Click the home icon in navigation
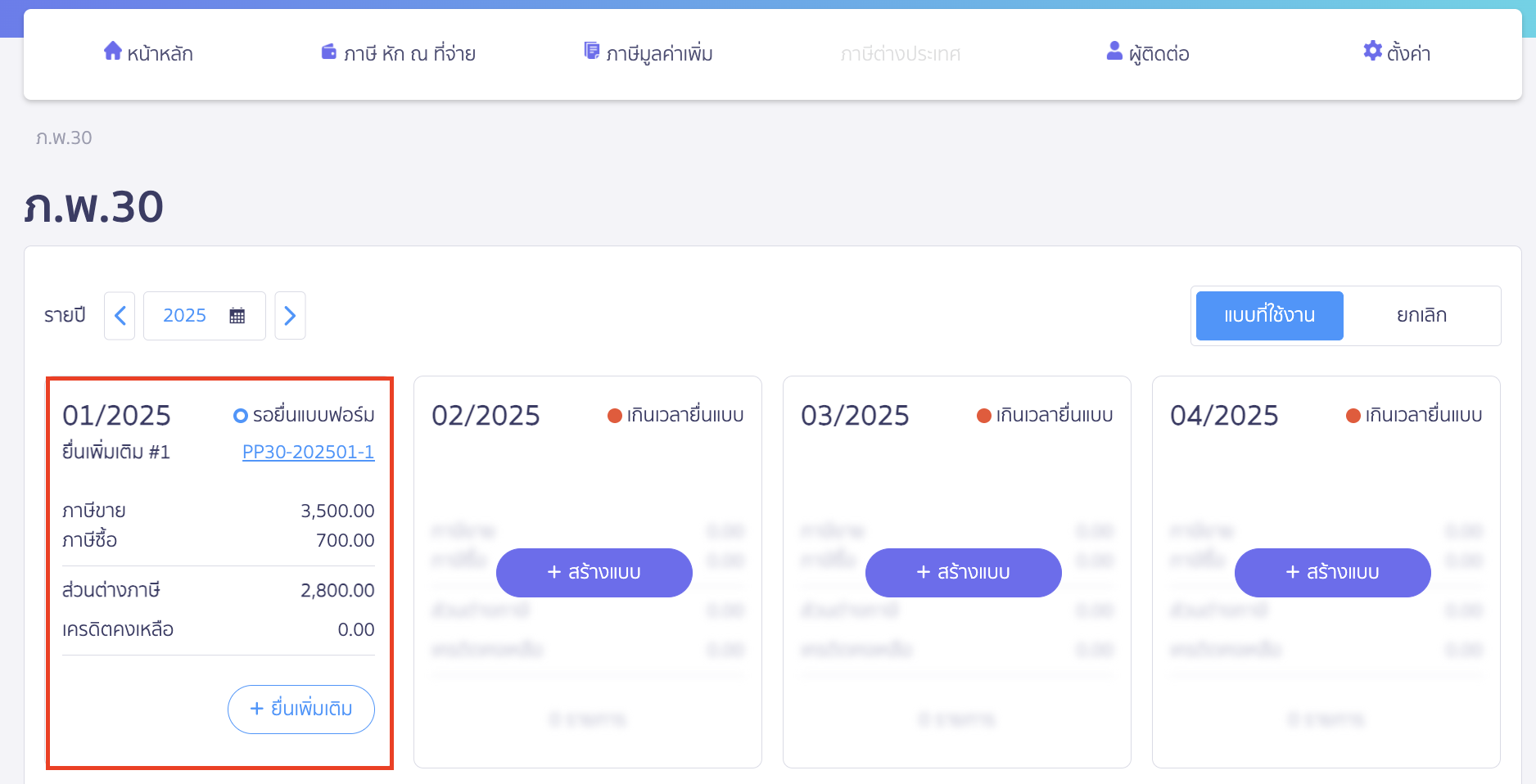Screen dimensions: 1536x784 pyautogui.click(x=113, y=52)
